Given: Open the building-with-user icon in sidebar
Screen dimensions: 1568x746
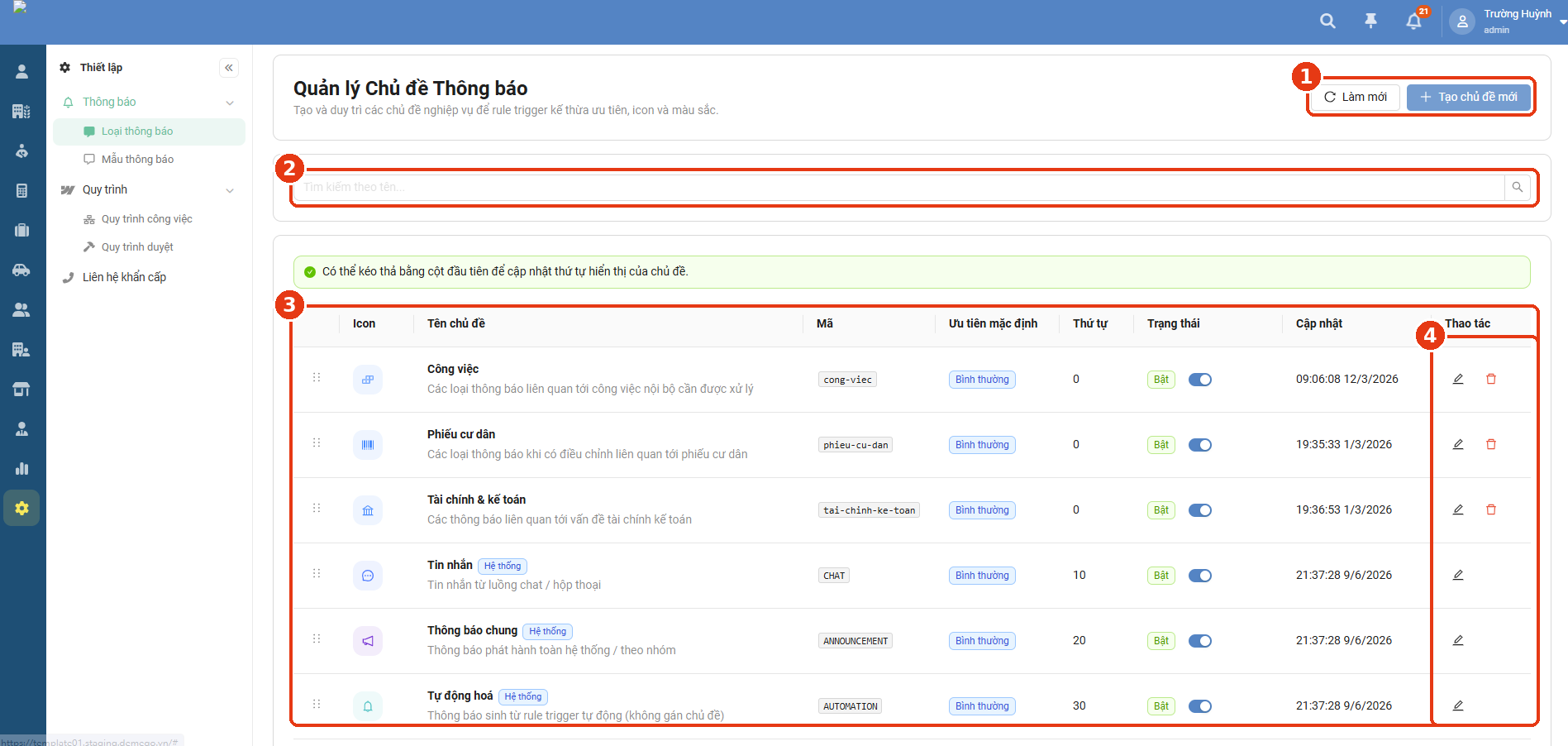Looking at the screenshot, I should (x=21, y=349).
